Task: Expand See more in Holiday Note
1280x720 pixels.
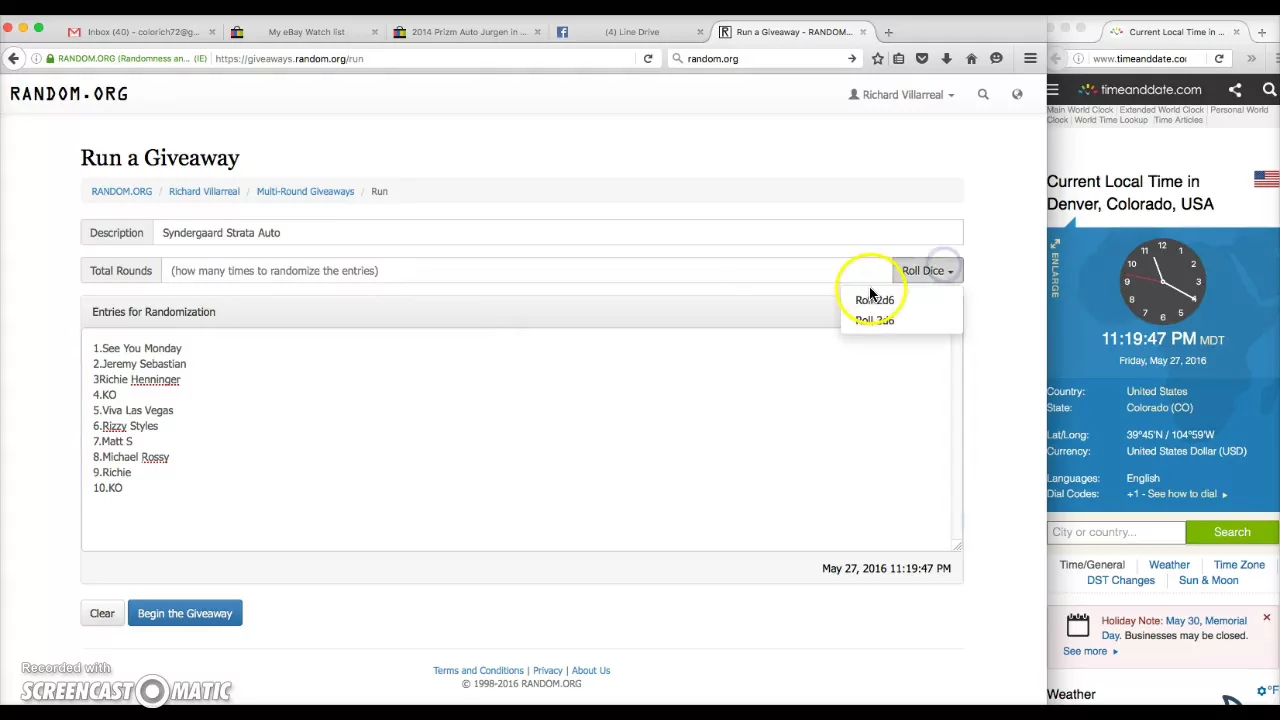Action: (x=1090, y=651)
